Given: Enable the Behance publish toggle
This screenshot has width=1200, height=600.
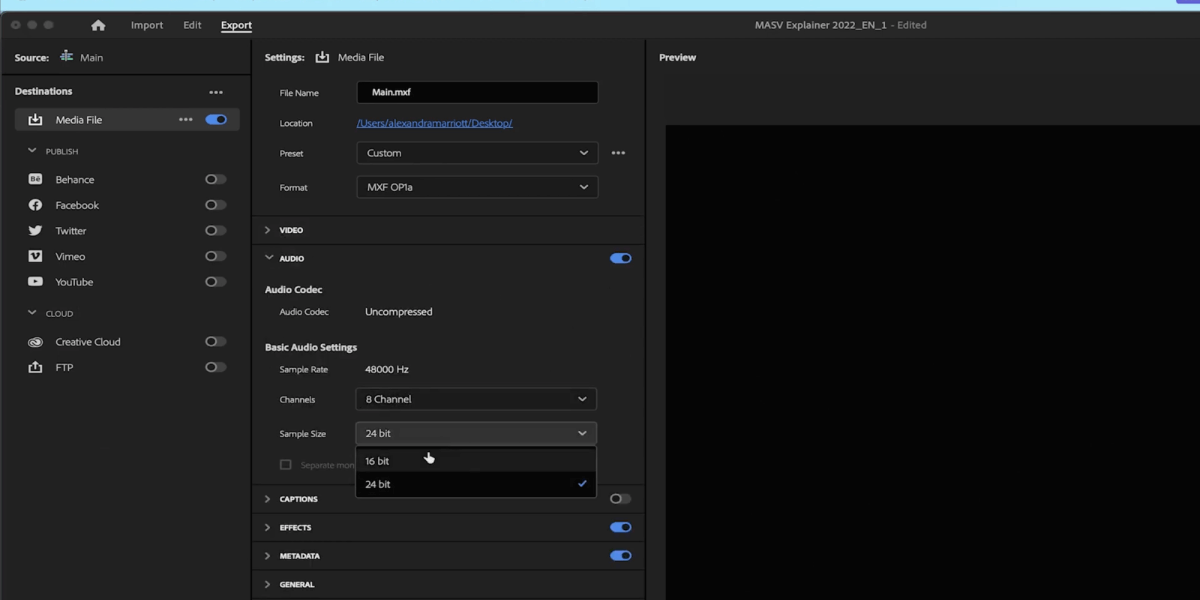Looking at the screenshot, I should tap(216, 180).
